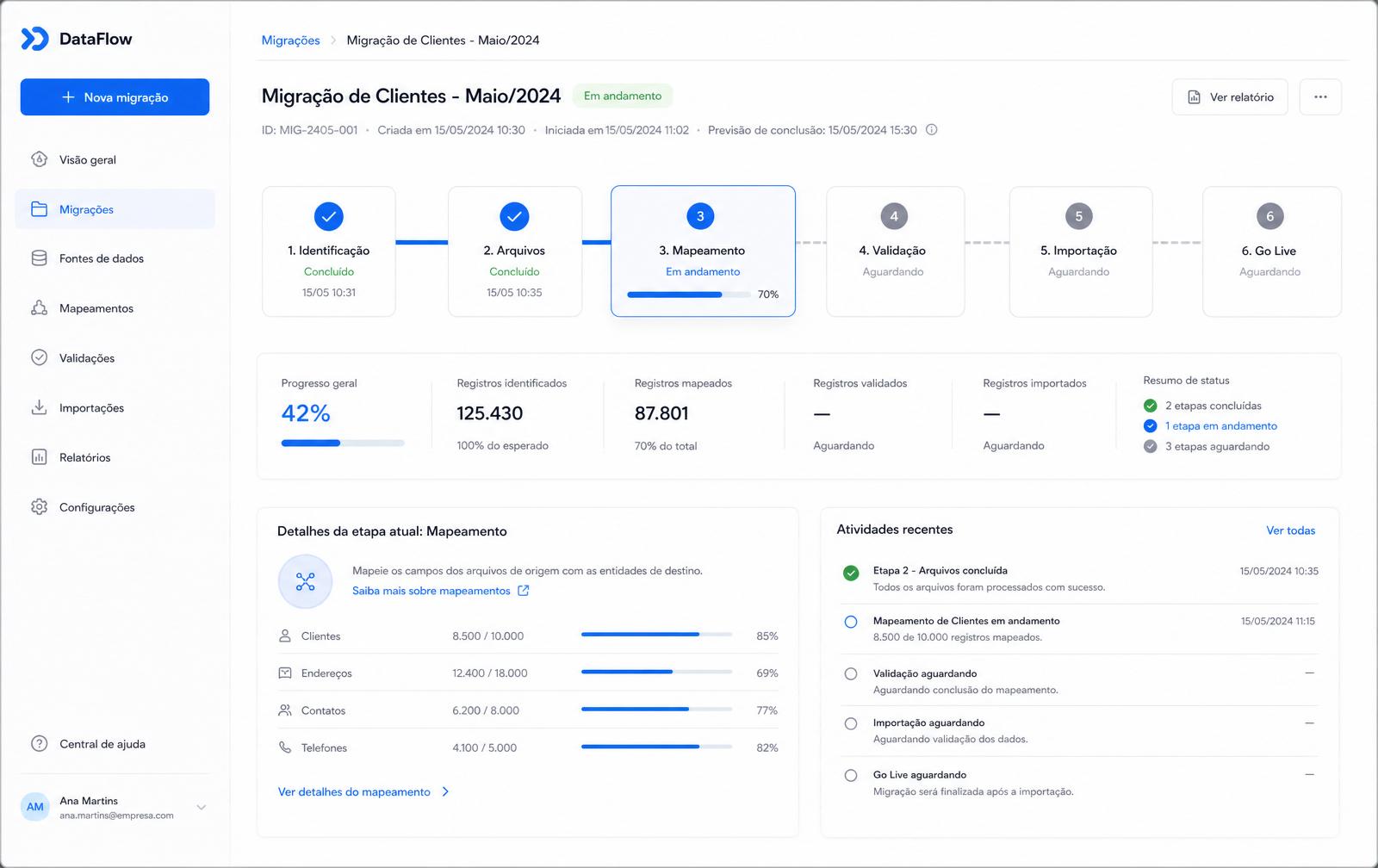Click the Clientes 85% progress bar

pos(657,635)
